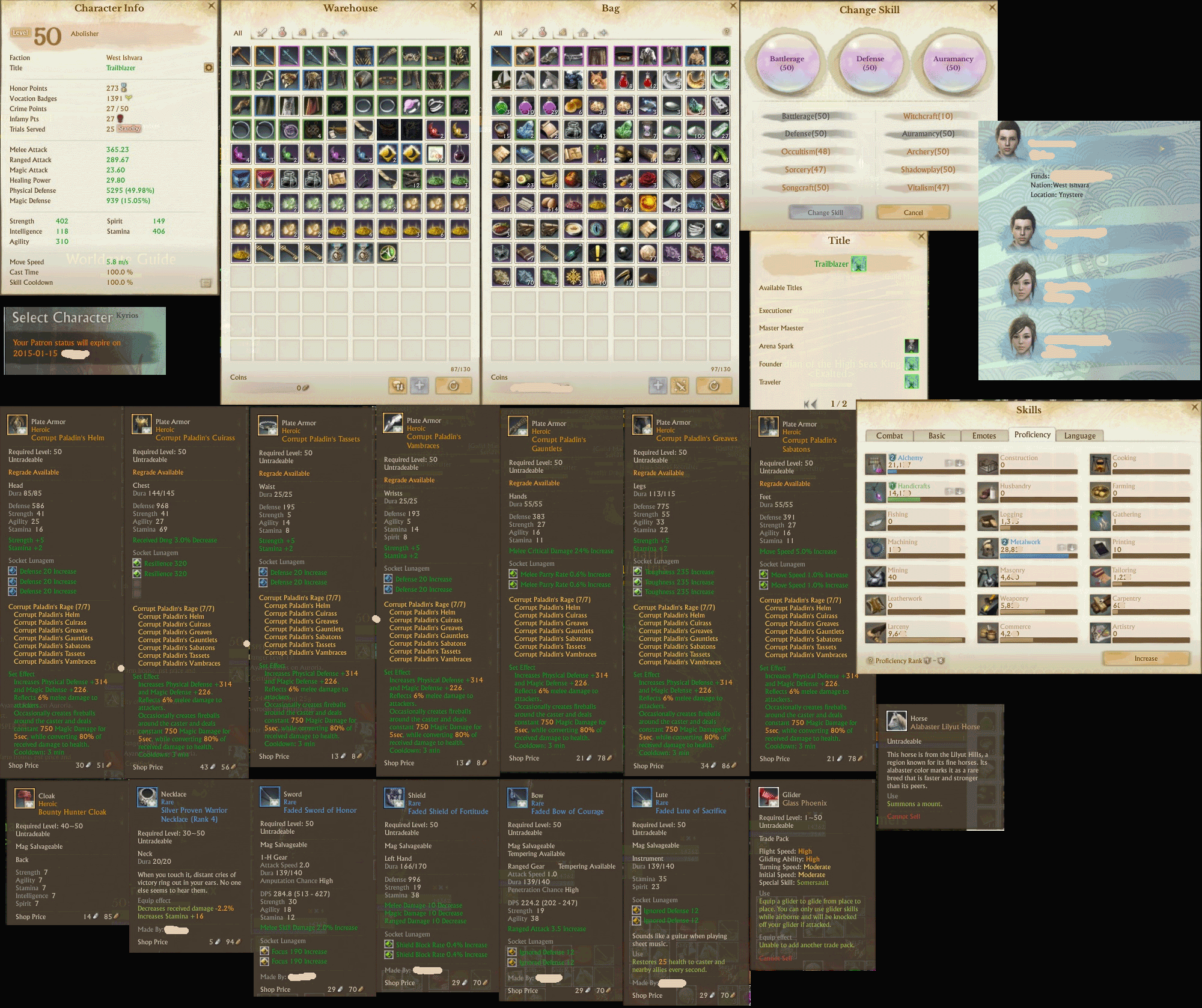Viewport: 1202px width, 1008px height.
Task: Choose Witchcraft(10) in skill list
Action: [x=927, y=117]
